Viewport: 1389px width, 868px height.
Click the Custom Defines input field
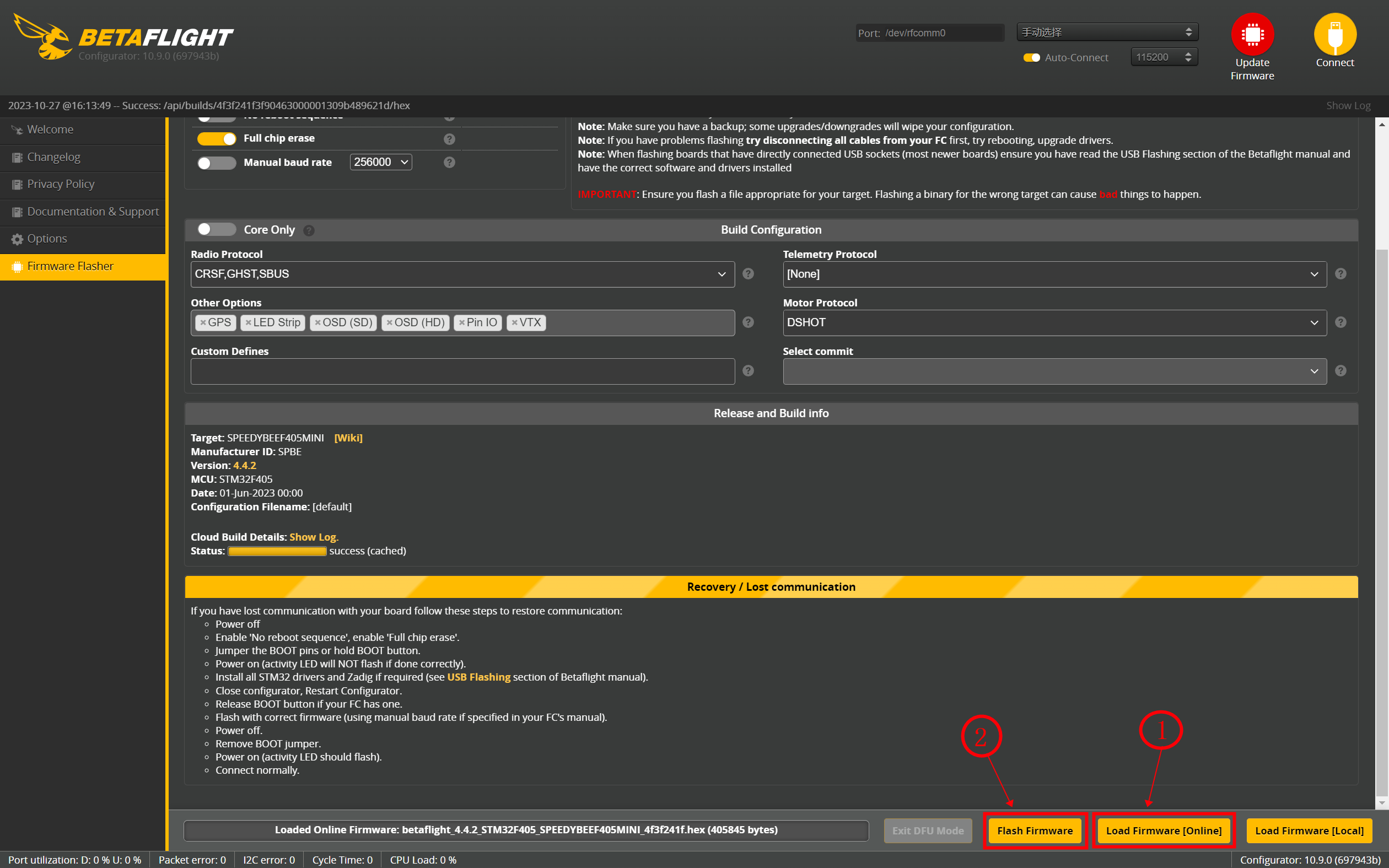click(x=462, y=371)
